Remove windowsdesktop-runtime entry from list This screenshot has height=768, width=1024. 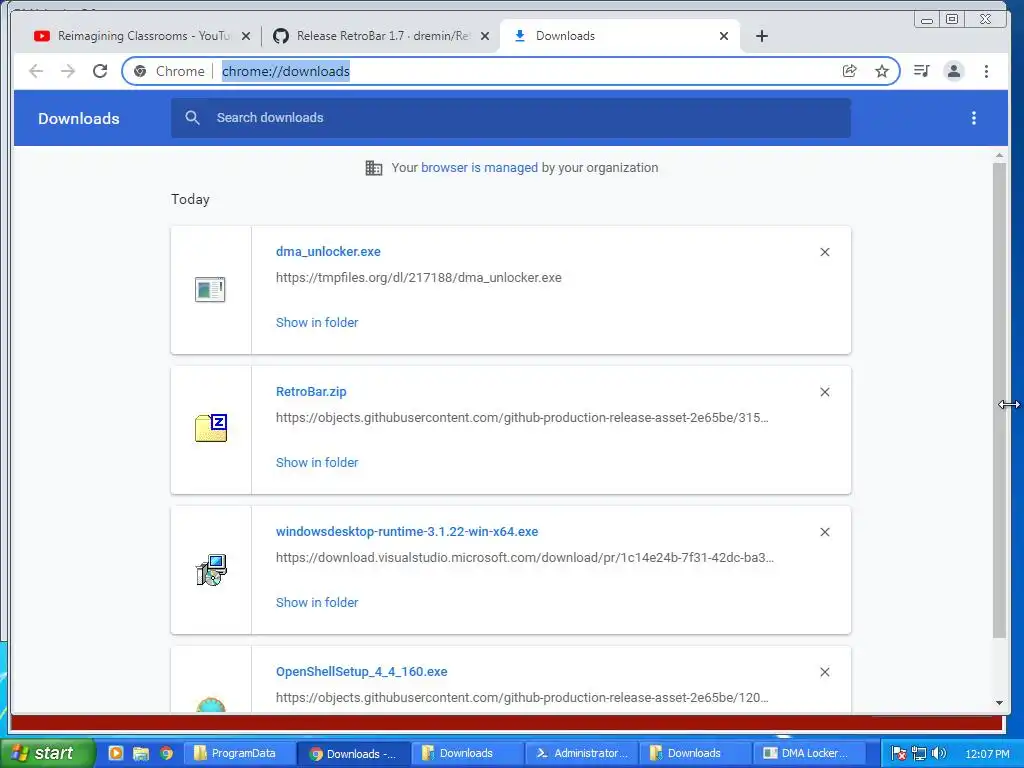point(825,532)
